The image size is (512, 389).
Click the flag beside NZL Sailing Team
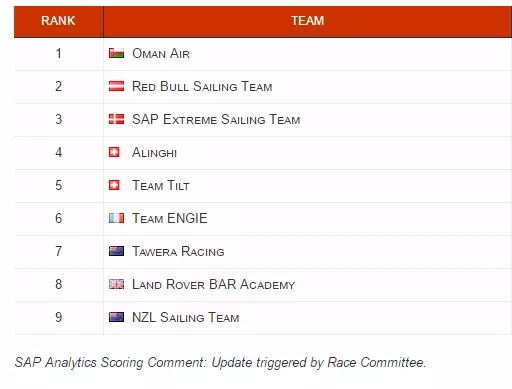coord(116,317)
